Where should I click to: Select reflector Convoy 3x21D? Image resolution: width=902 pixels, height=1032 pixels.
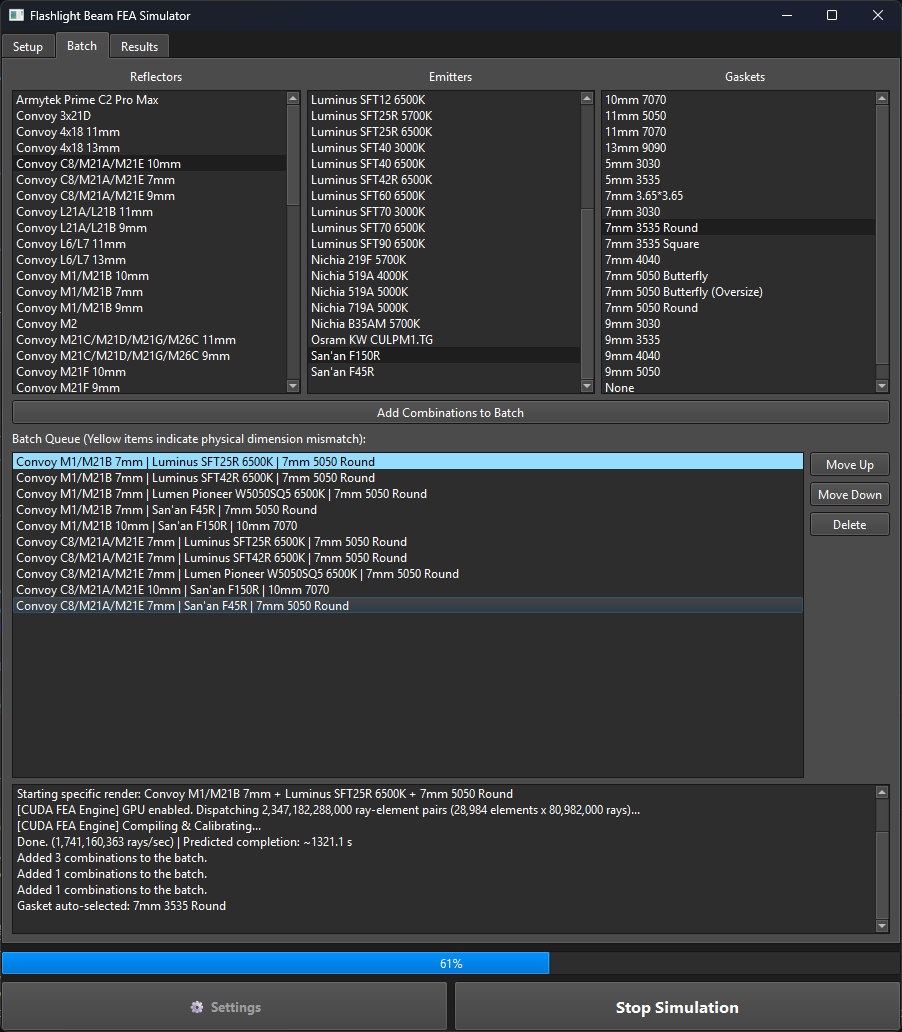pos(149,116)
